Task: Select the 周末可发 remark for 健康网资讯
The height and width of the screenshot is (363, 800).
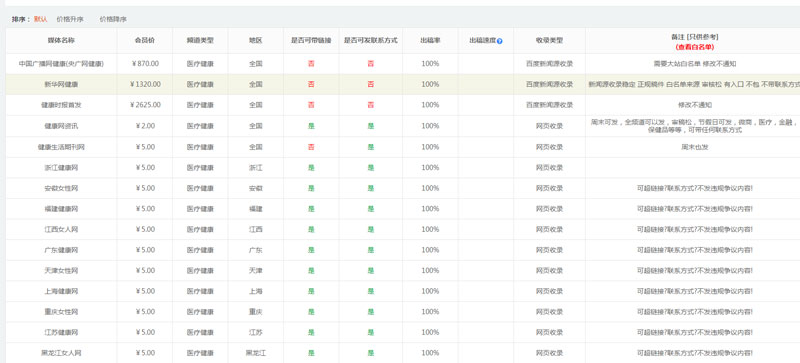Action: pyautogui.click(x=694, y=126)
